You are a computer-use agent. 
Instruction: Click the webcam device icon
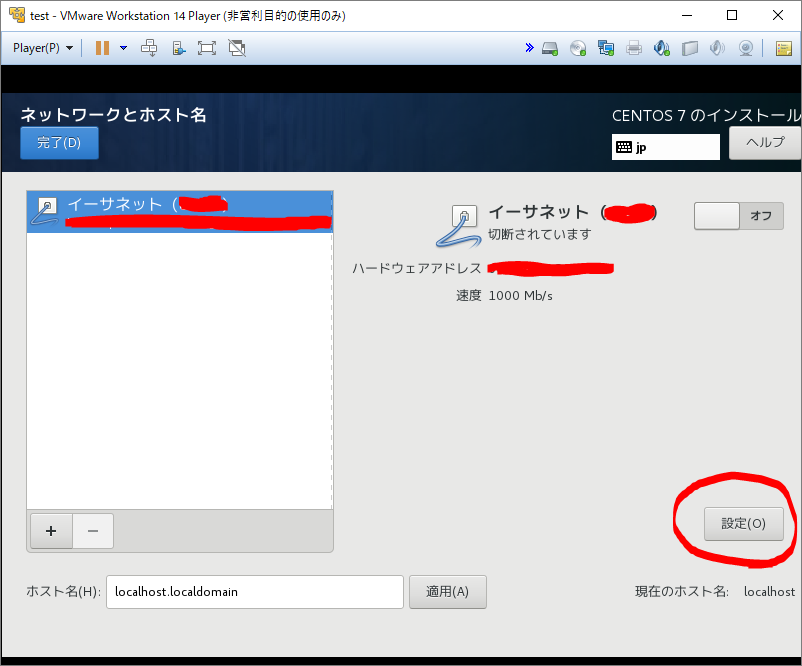(x=746, y=49)
